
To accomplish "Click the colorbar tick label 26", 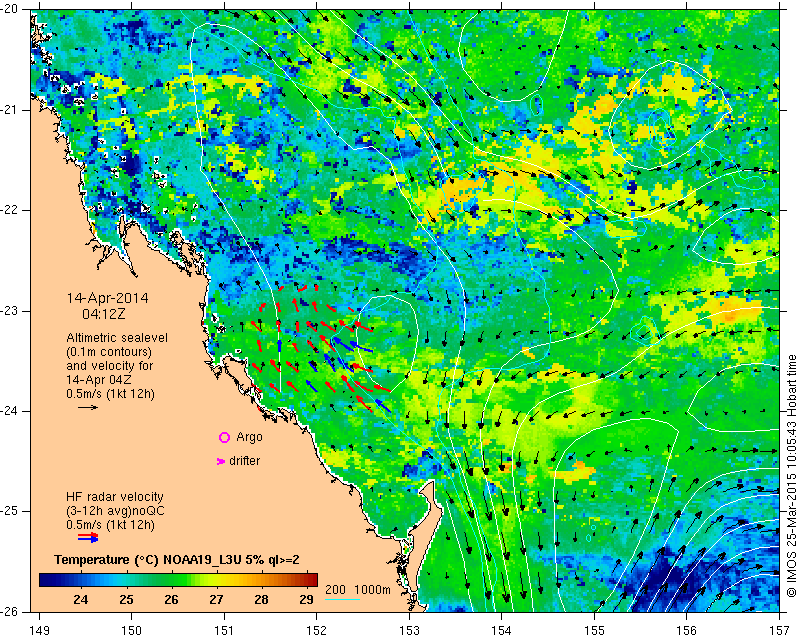I will pyautogui.click(x=171, y=599).
